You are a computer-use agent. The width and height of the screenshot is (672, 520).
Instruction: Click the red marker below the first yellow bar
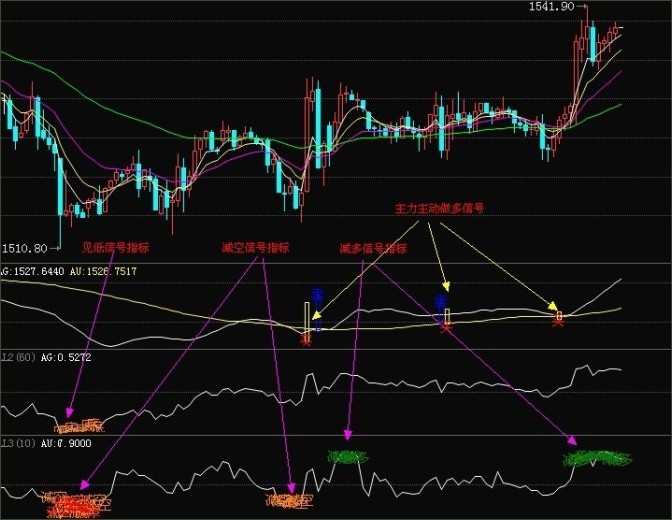[307, 340]
